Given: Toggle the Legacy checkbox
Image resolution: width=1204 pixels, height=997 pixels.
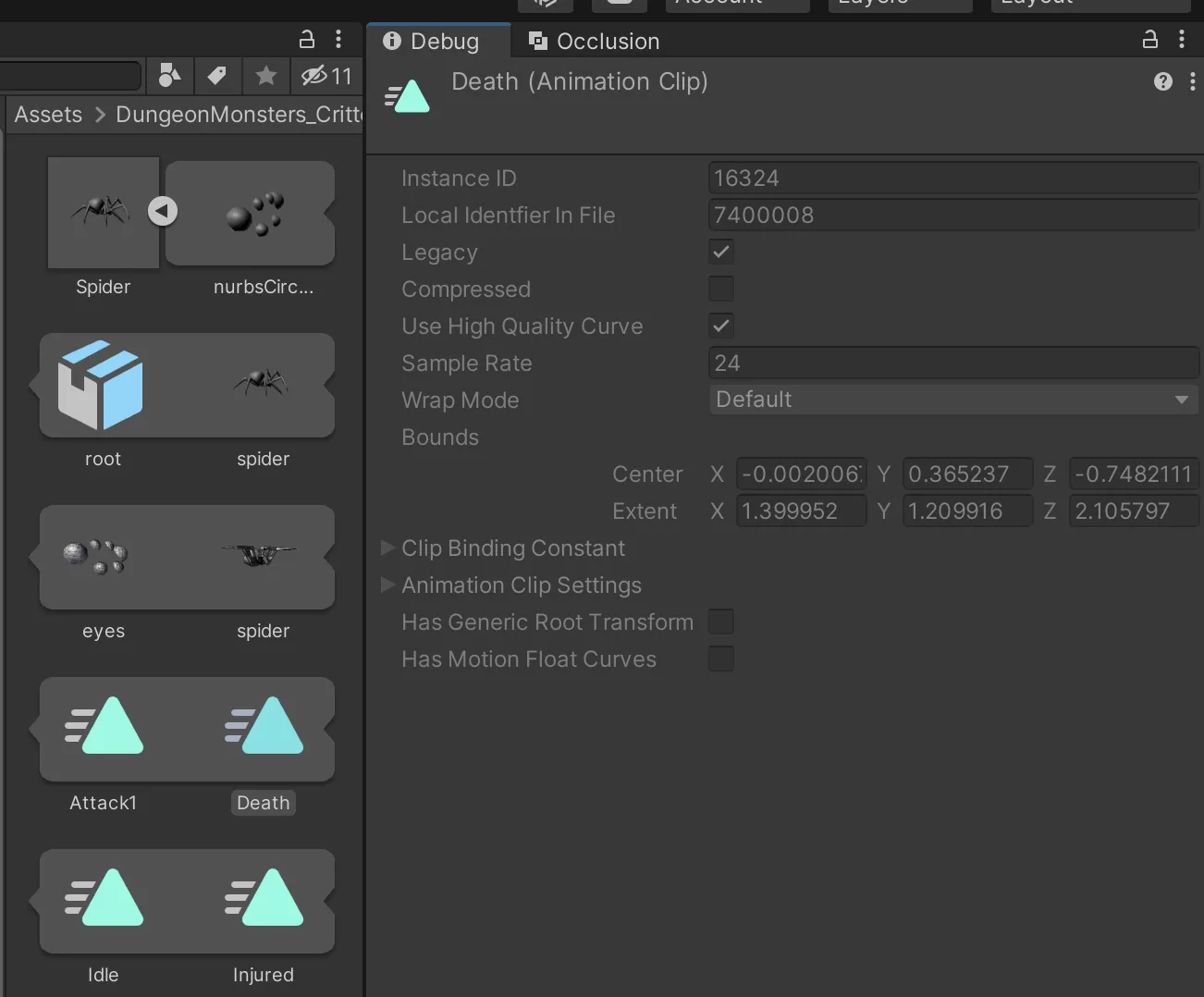Looking at the screenshot, I should point(721,252).
